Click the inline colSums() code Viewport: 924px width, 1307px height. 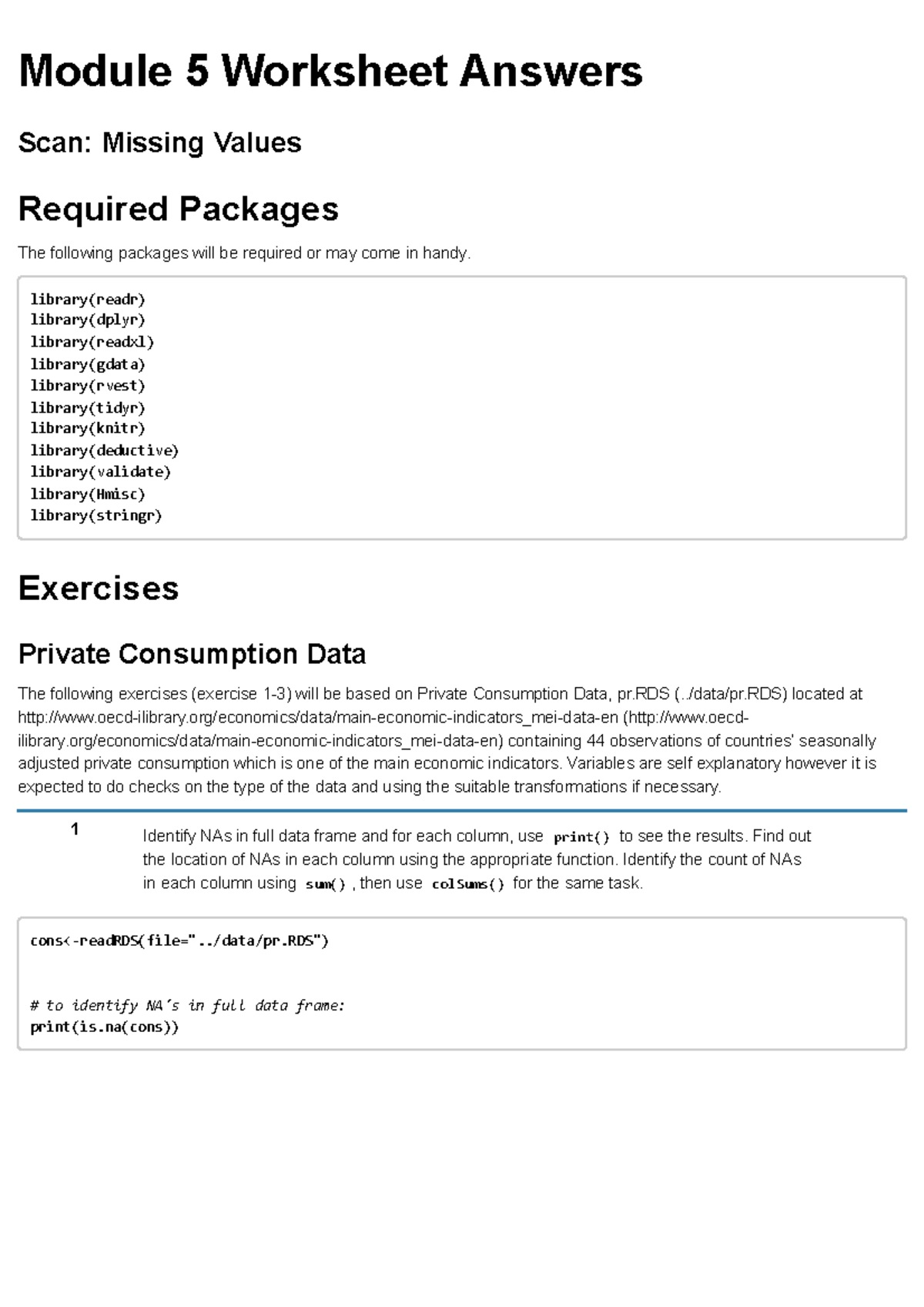(468, 884)
